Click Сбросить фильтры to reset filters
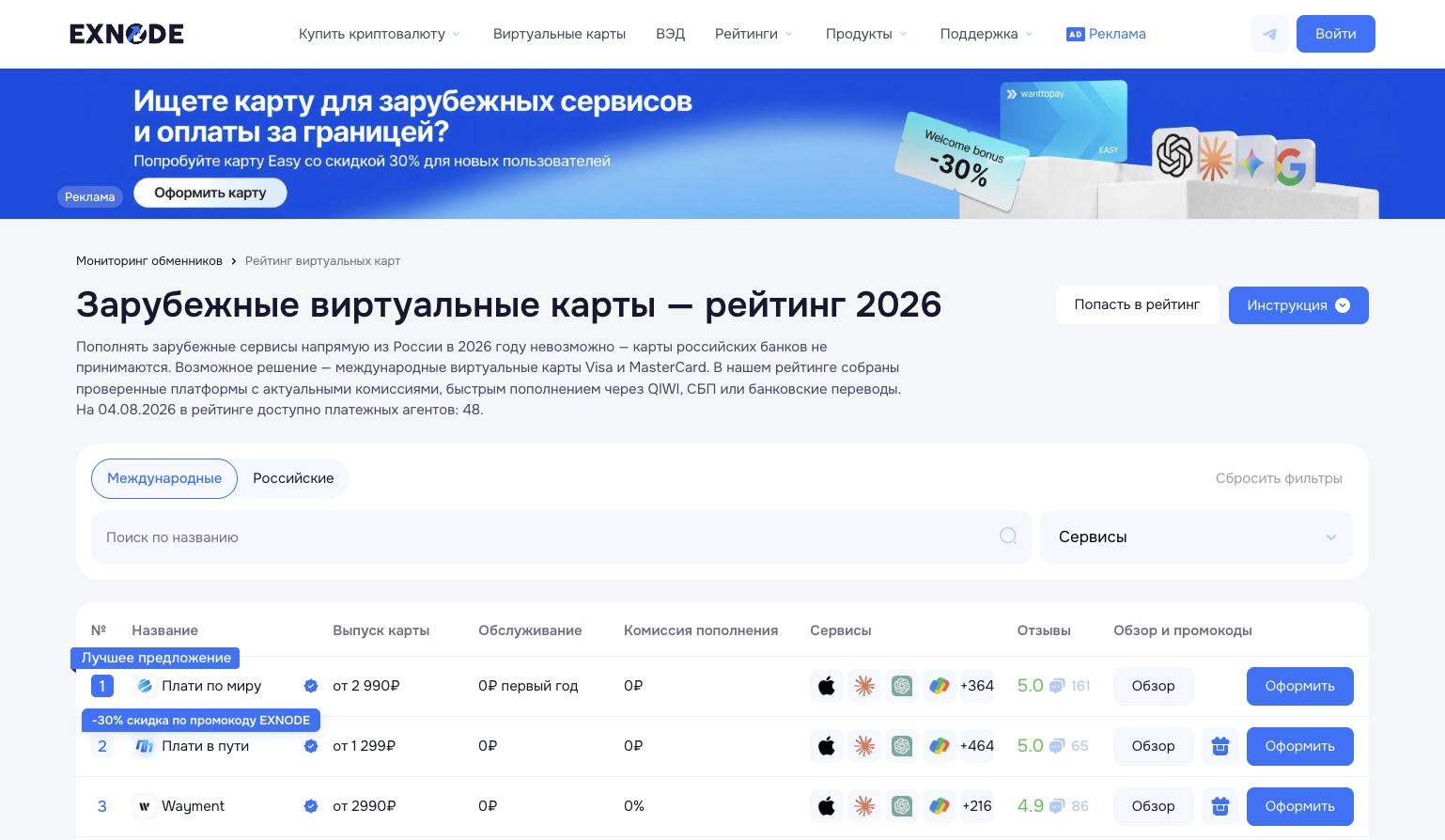 point(1279,478)
